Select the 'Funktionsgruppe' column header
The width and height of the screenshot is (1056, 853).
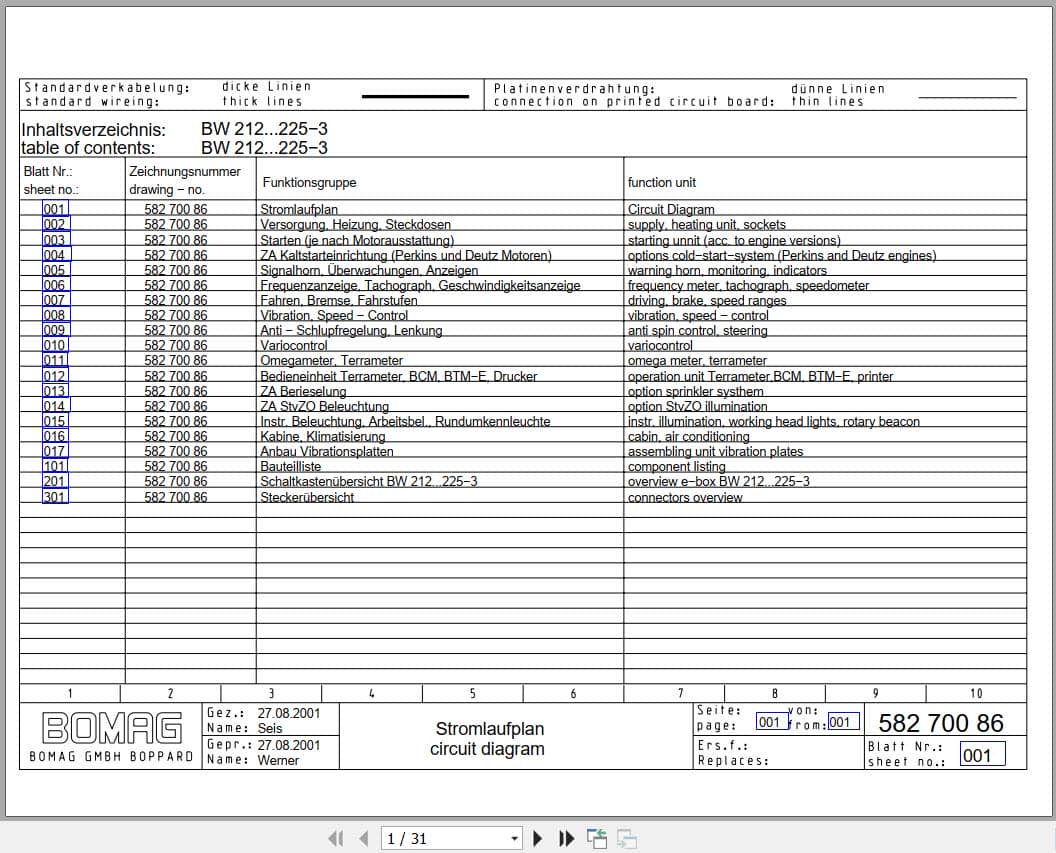pyautogui.click(x=309, y=182)
